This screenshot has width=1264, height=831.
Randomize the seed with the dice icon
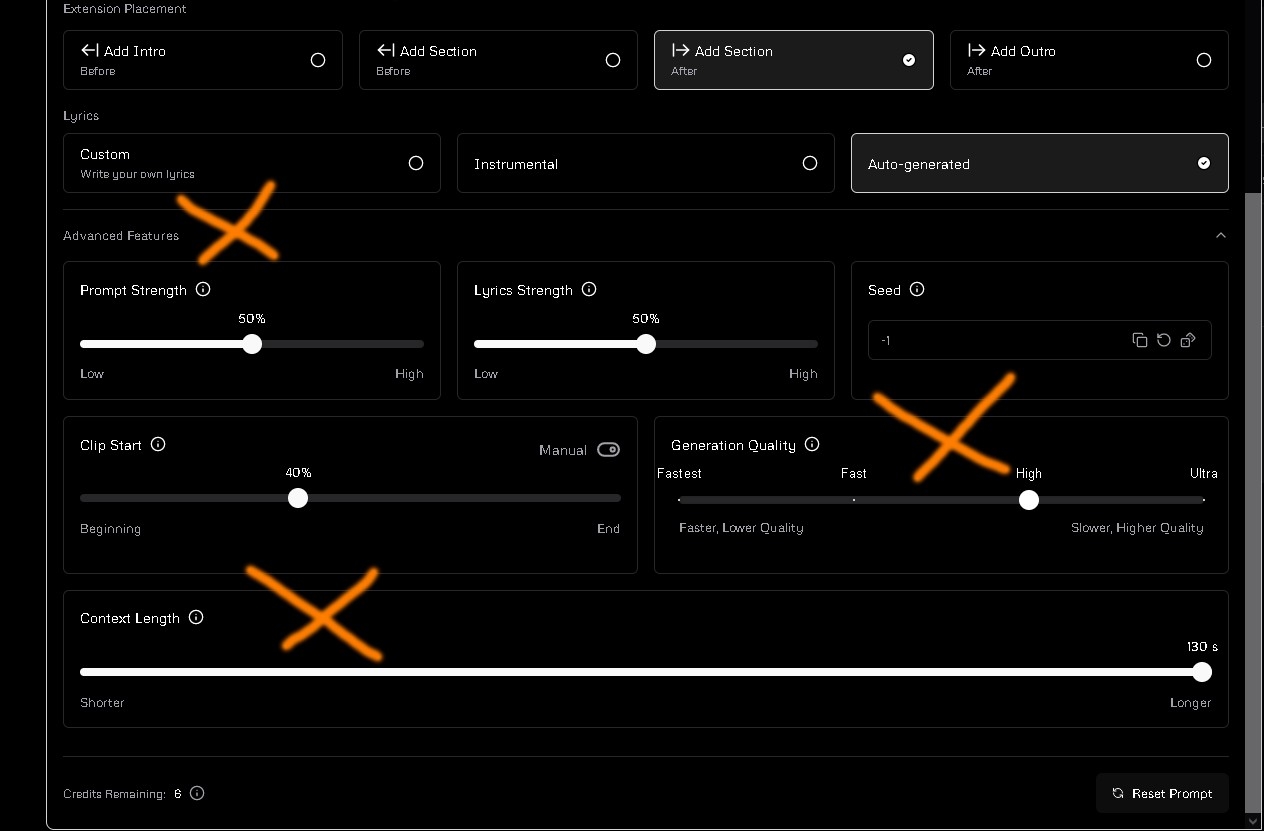[x=1188, y=340]
